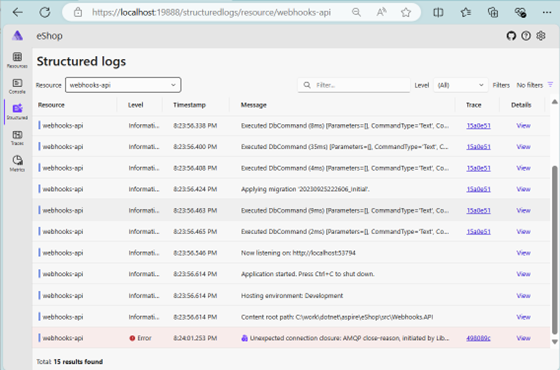Go to the Structured logs page

coord(17,112)
